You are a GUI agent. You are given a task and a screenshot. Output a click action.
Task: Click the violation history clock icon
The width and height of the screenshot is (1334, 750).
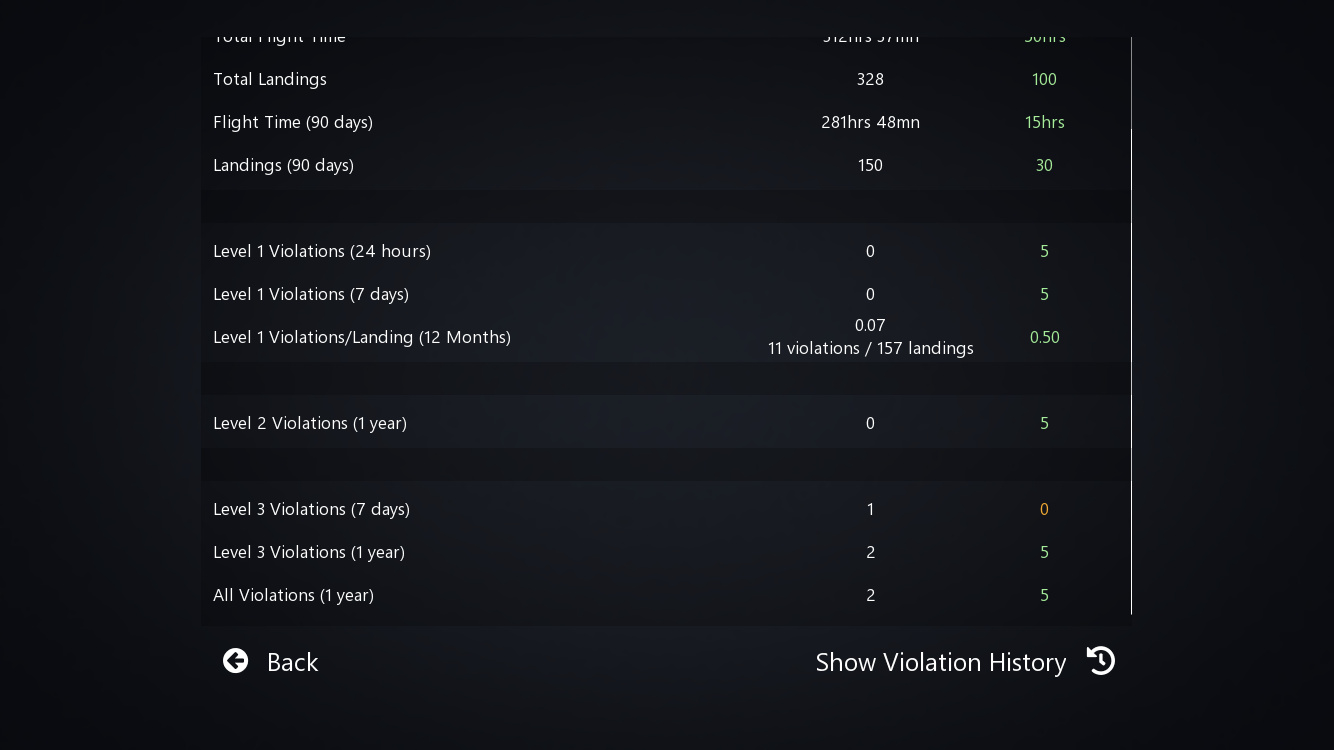click(1101, 661)
